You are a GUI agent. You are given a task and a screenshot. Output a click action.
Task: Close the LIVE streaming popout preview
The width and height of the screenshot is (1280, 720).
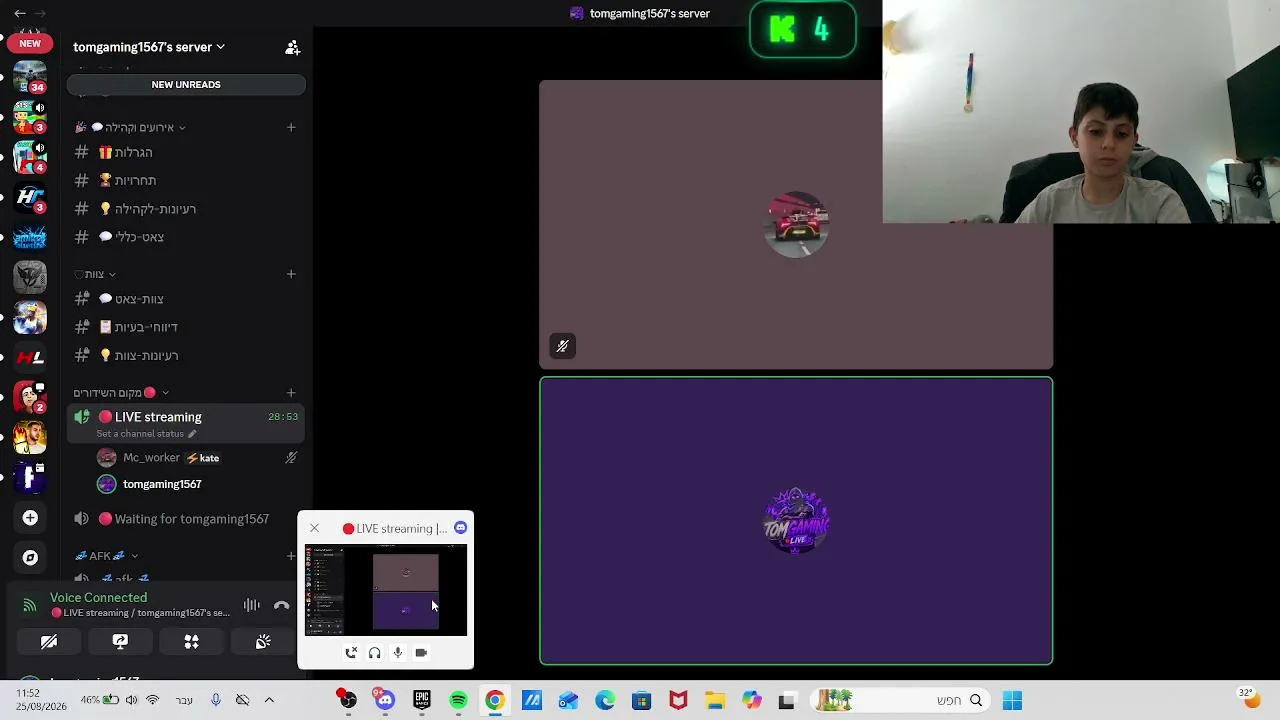[x=314, y=528]
